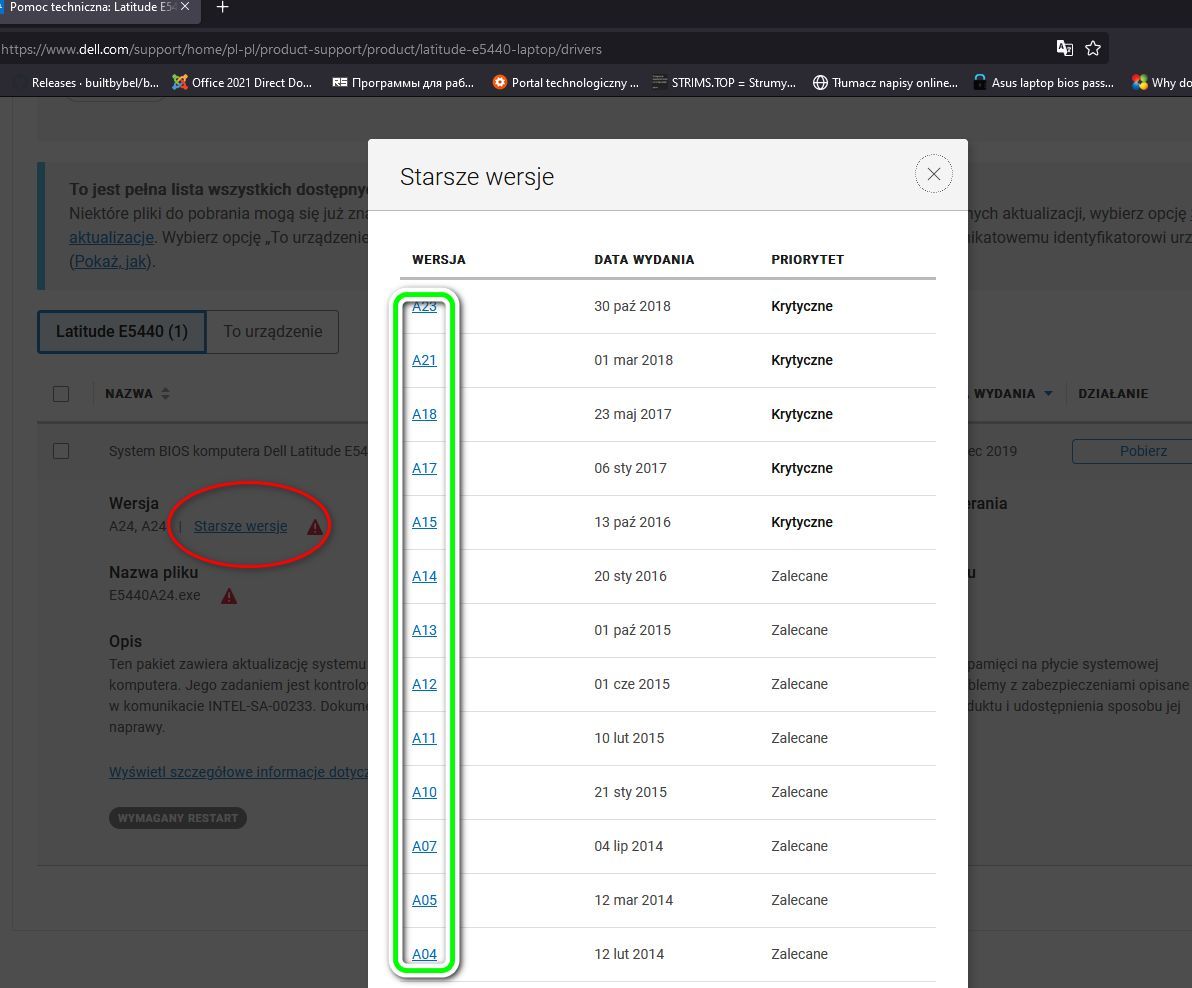Image resolution: width=1192 pixels, height=988 pixels.
Task: Open Releases builtbybel bookmark
Action: click(87, 83)
